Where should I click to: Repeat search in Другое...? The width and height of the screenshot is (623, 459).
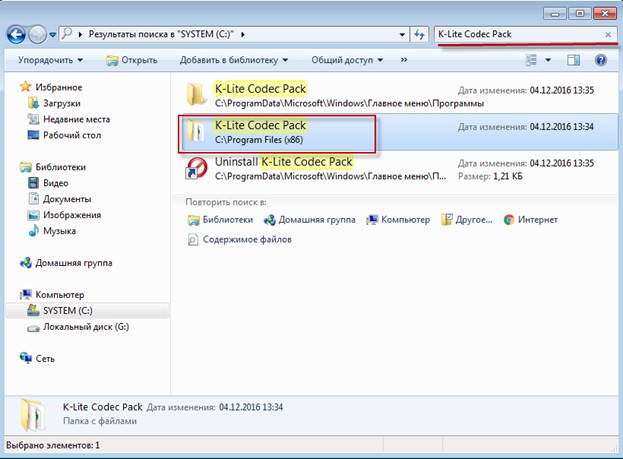(466, 220)
